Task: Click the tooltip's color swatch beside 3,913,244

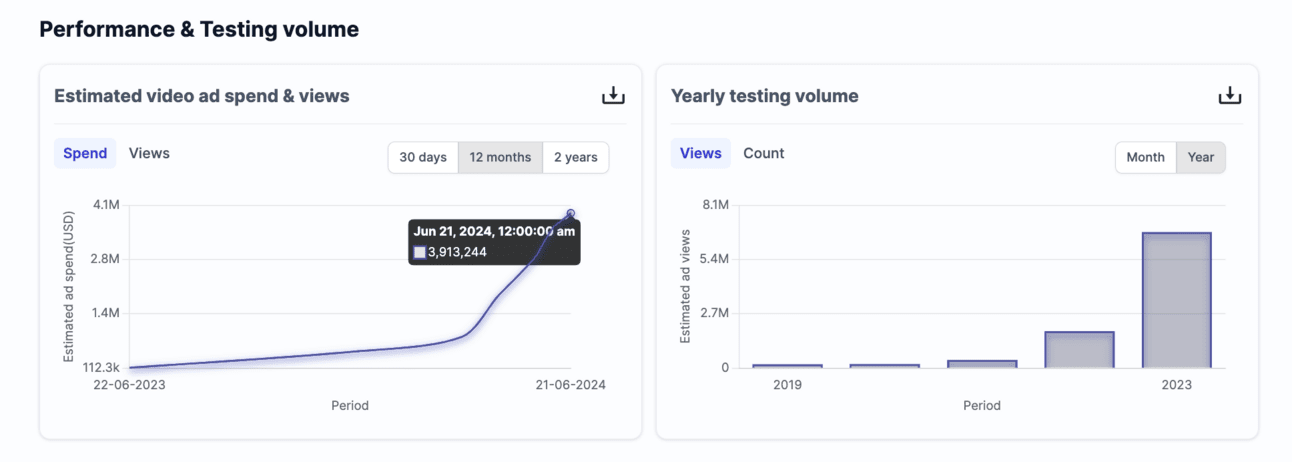Action: pyautogui.click(x=420, y=252)
